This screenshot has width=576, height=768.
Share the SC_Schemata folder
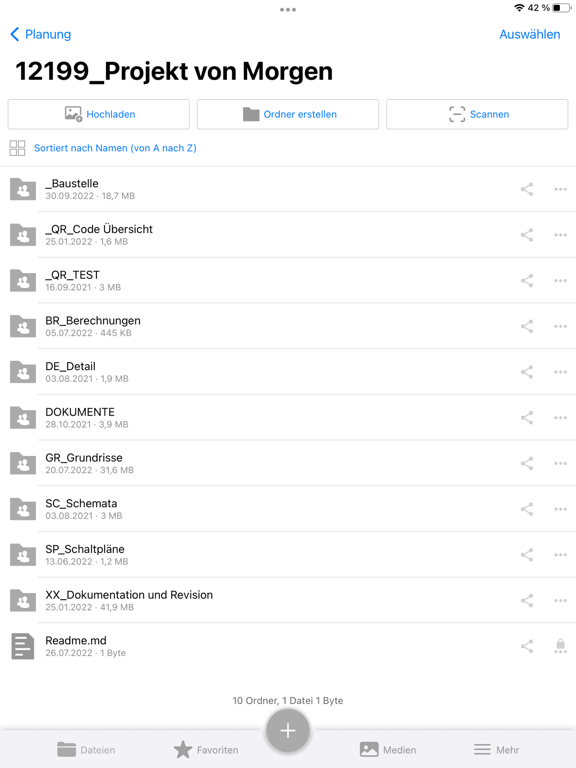[x=527, y=509]
